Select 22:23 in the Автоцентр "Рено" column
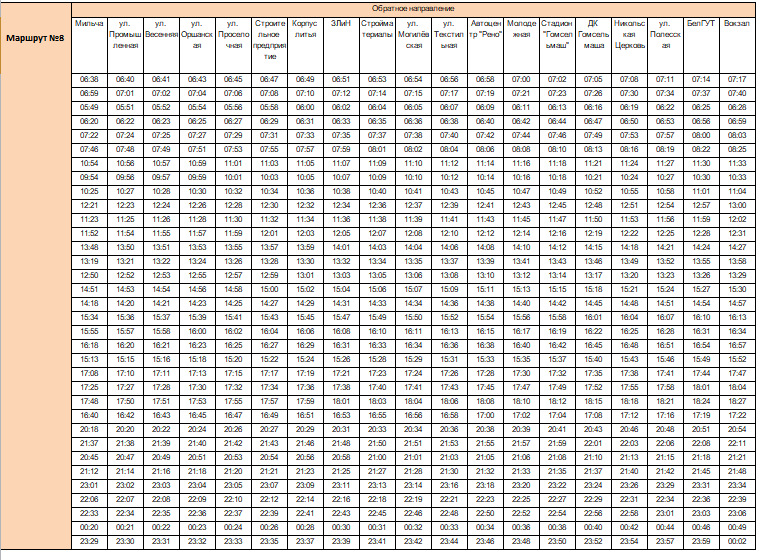Viewport: 765px width, 560px height. [x=485, y=500]
